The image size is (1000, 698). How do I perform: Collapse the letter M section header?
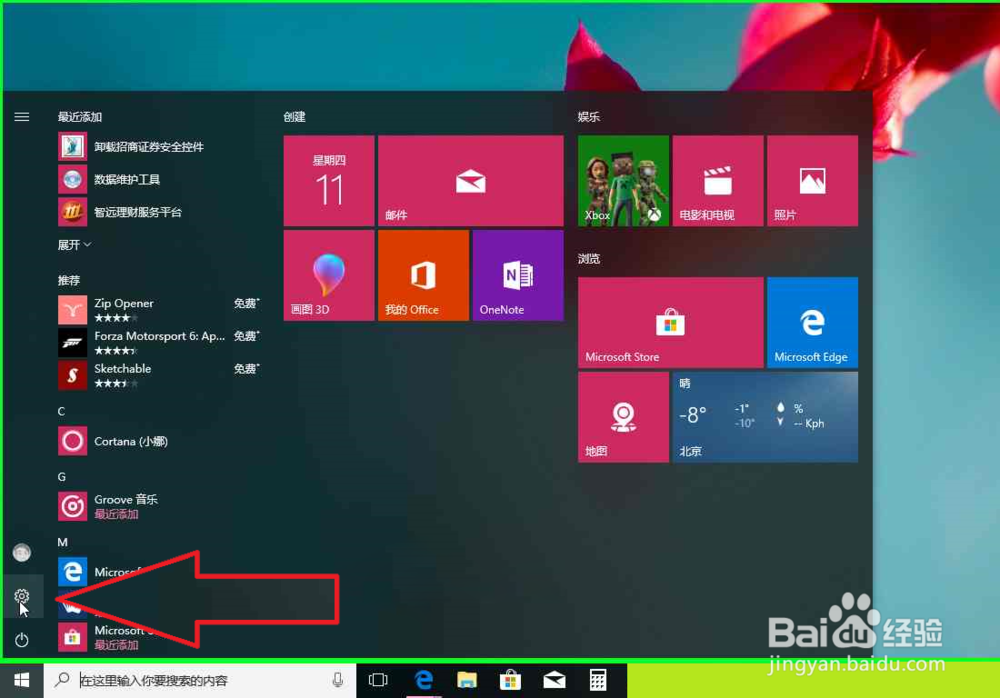[x=61, y=540]
